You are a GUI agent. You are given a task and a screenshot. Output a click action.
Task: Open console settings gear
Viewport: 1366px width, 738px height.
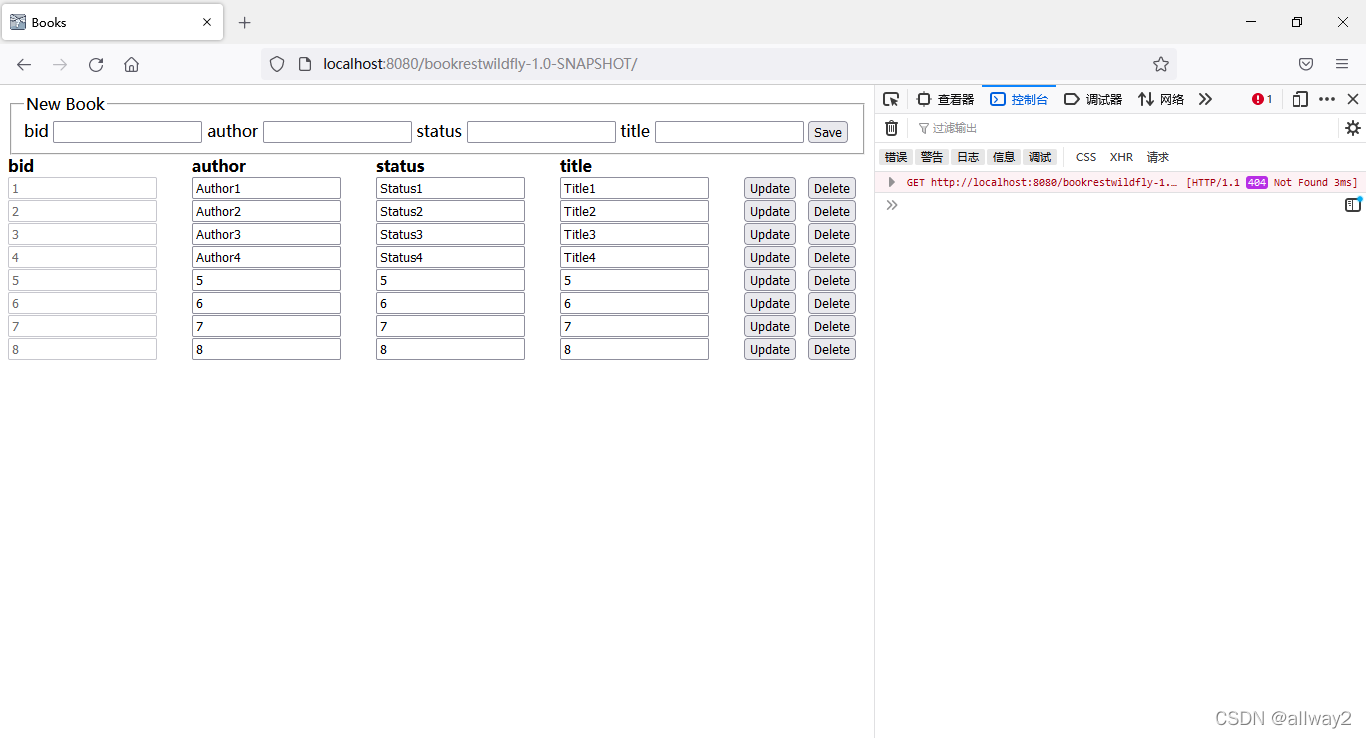(x=1352, y=128)
